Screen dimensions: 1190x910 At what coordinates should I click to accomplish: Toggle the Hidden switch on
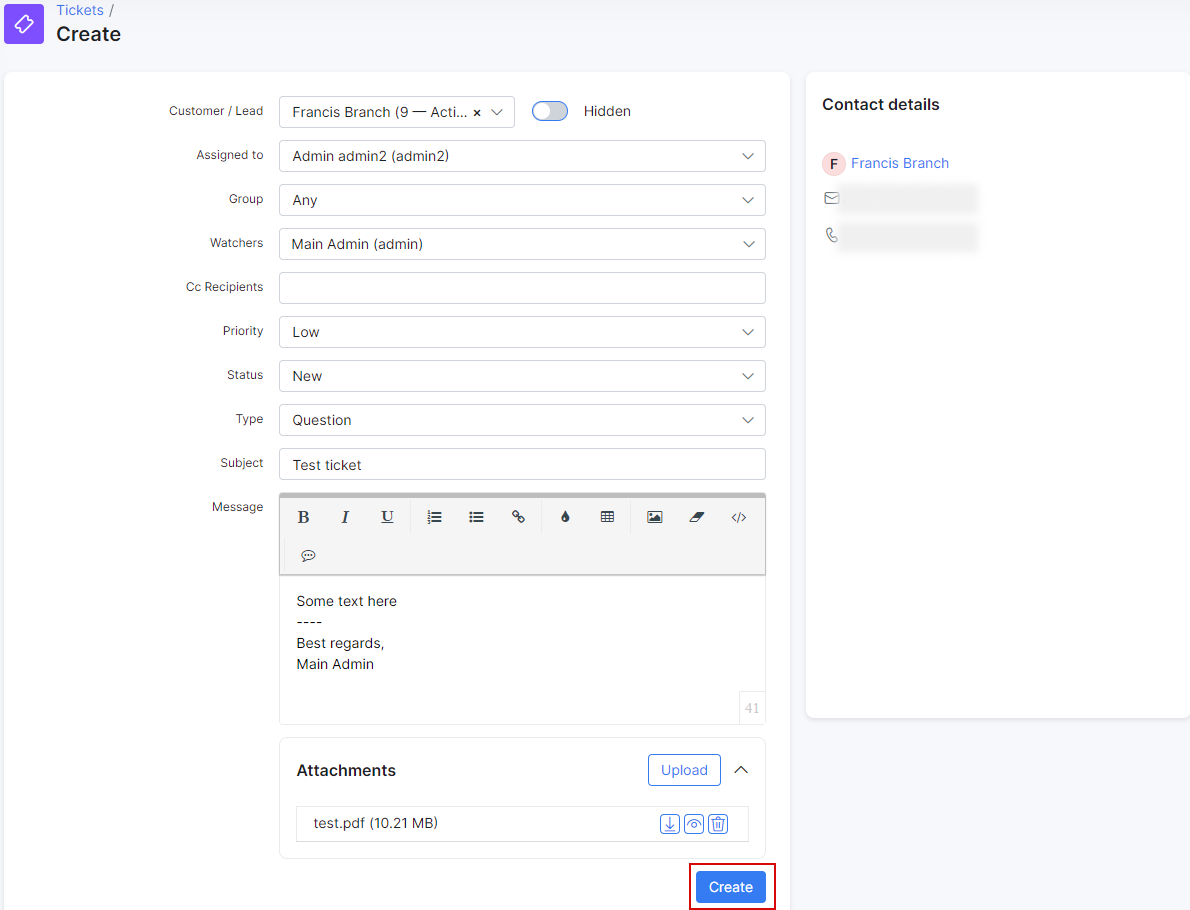(x=550, y=111)
